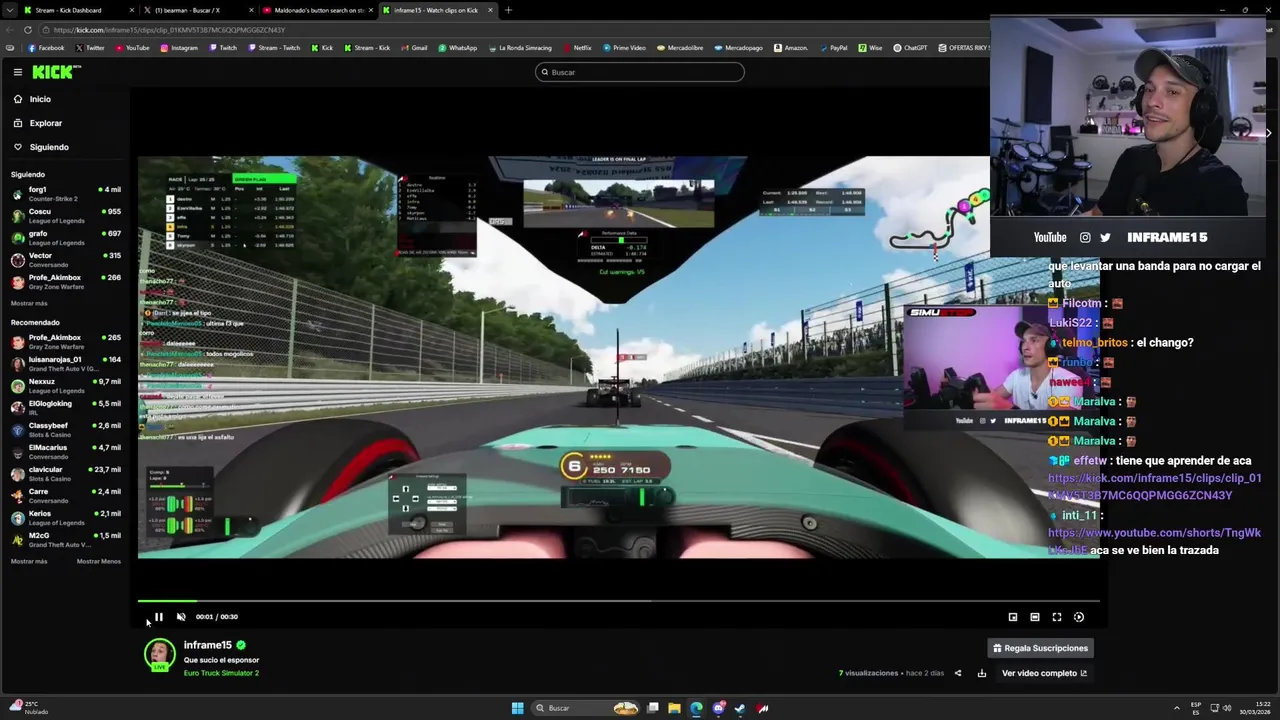
Task: Toggle picture-in-picture mode on the player
Action: [1013, 617]
